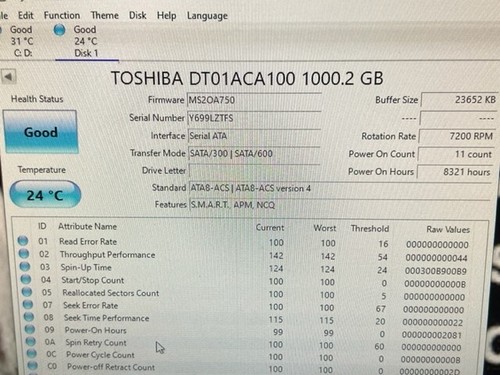Open the Help menu
The width and height of the screenshot is (500, 375).
coord(167,15)
